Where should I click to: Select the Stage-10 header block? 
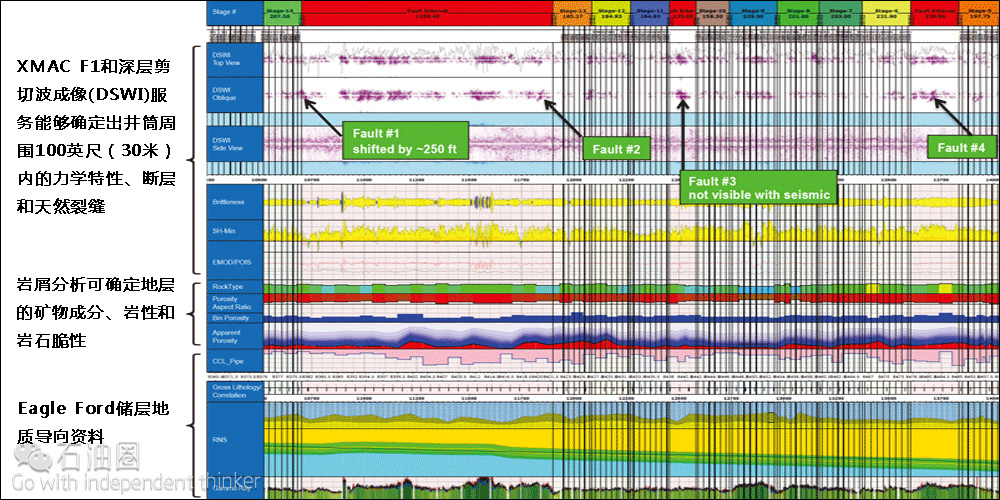(x=713, y=13)
